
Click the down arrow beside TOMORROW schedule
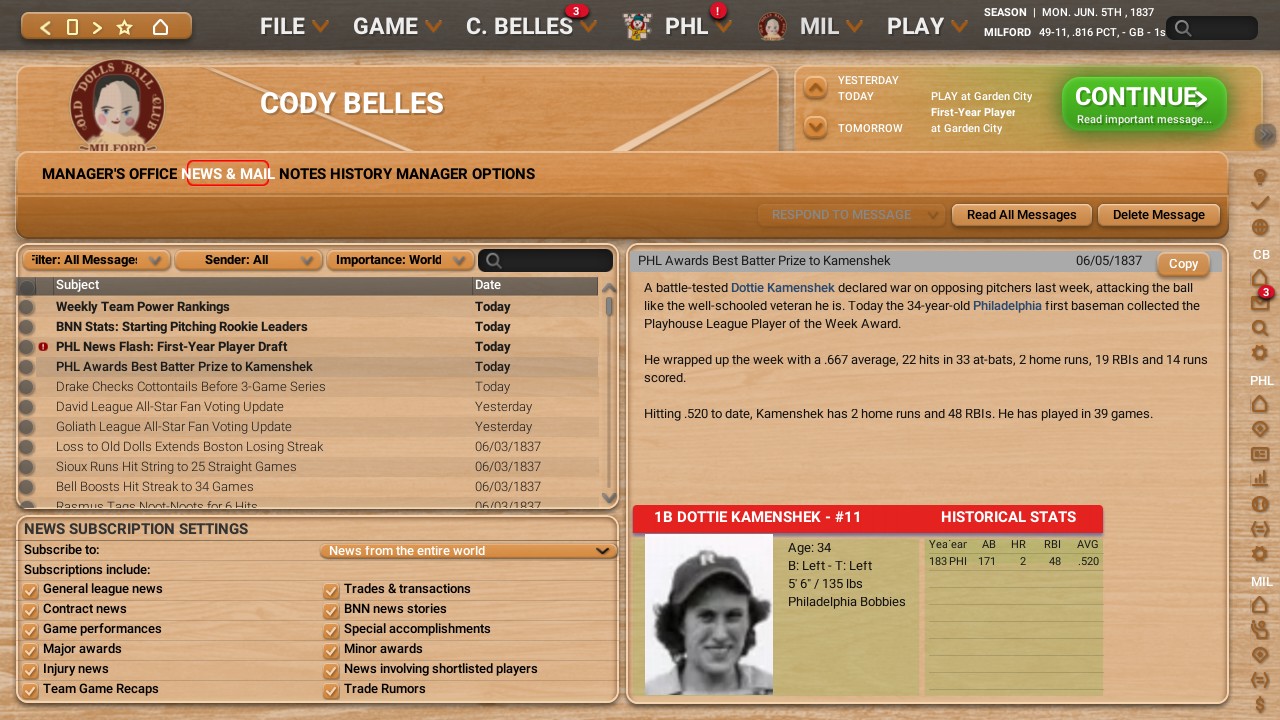pyautogui.click(x=816, y=127)
